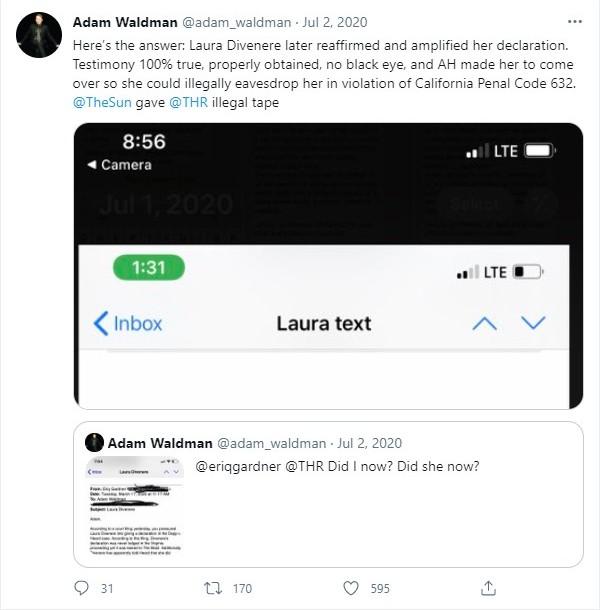Click the small avatar in the quoted tweet
Viewport: 600px width, 610px height.
[x=95, y=443]
